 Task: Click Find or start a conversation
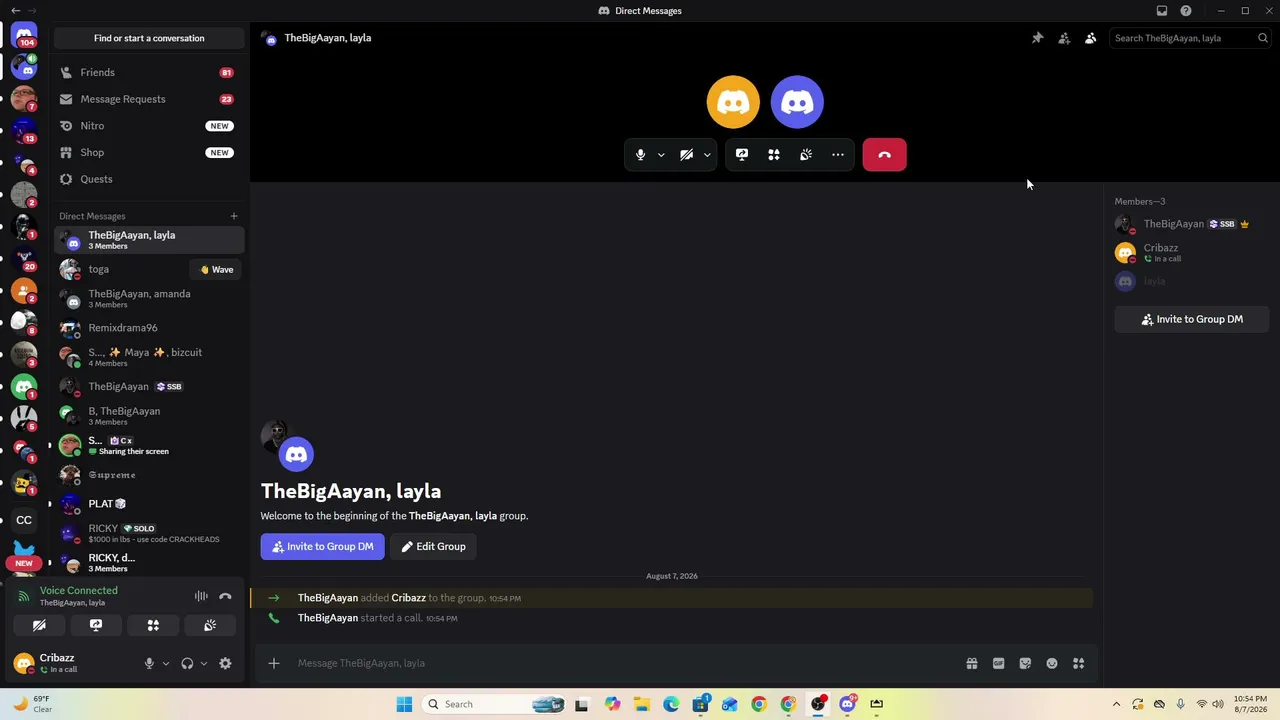tap(149, 38)
